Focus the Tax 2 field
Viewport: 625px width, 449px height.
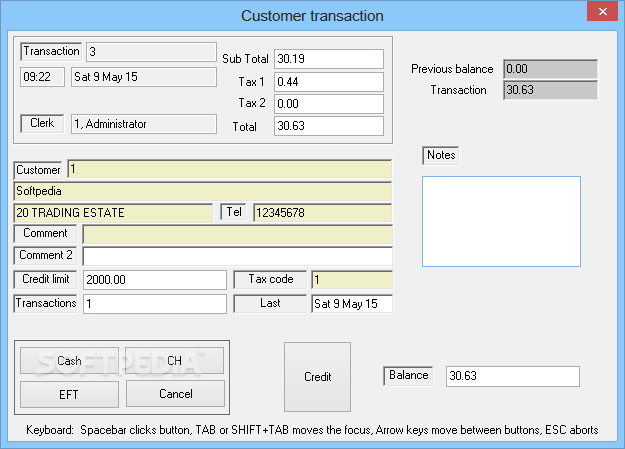coord(329,104)
